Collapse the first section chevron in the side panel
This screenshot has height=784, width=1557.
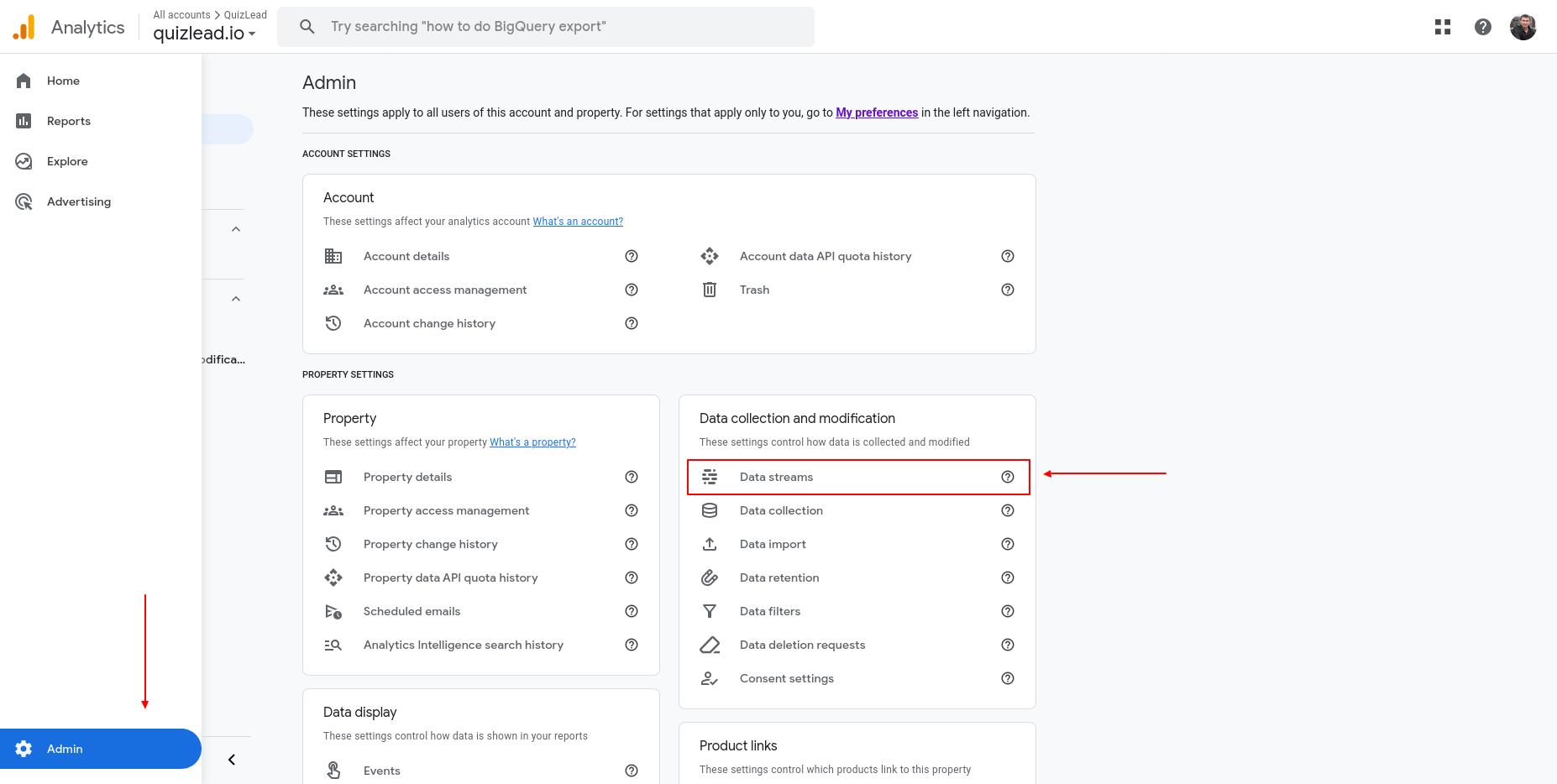[236, 229]
